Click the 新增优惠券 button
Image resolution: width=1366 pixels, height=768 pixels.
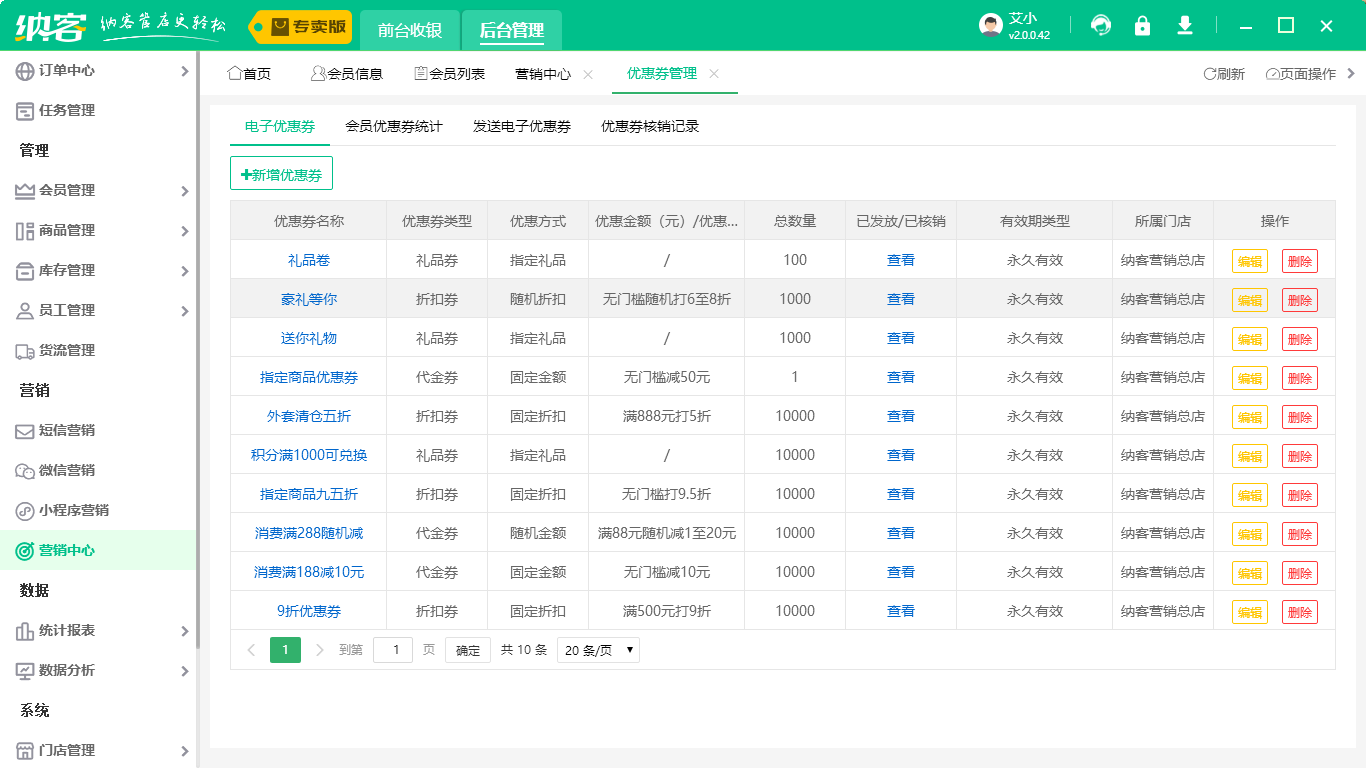(281, 172)
